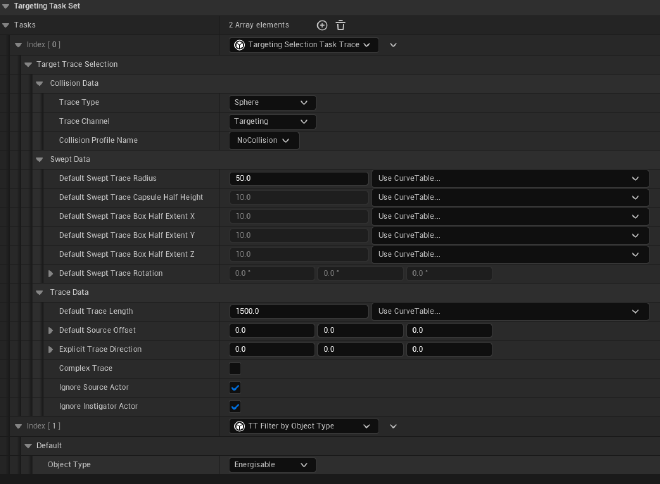
Task: Select the Object Type property label
Action: (69, 465)
